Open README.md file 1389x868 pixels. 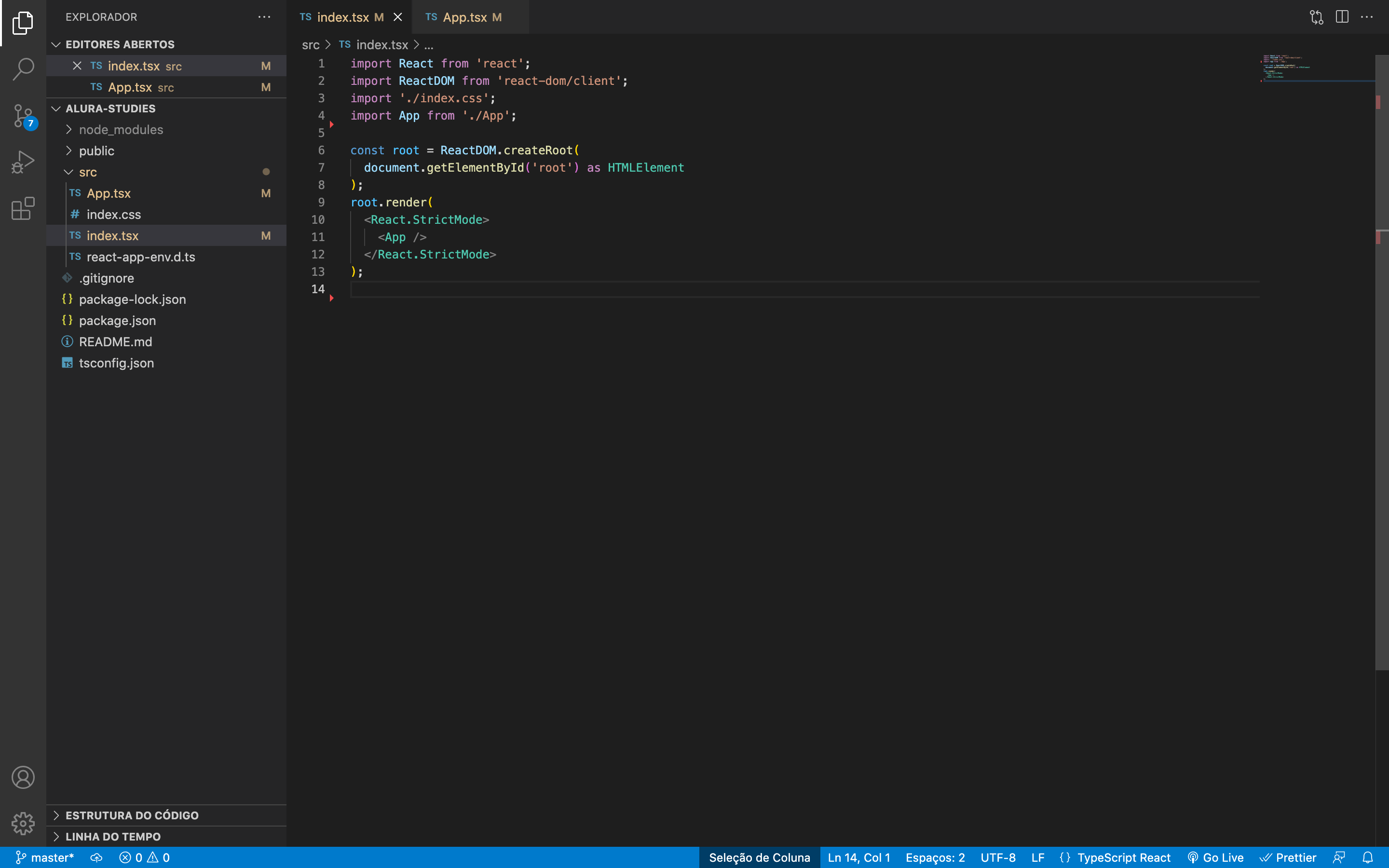coord(166,342)
